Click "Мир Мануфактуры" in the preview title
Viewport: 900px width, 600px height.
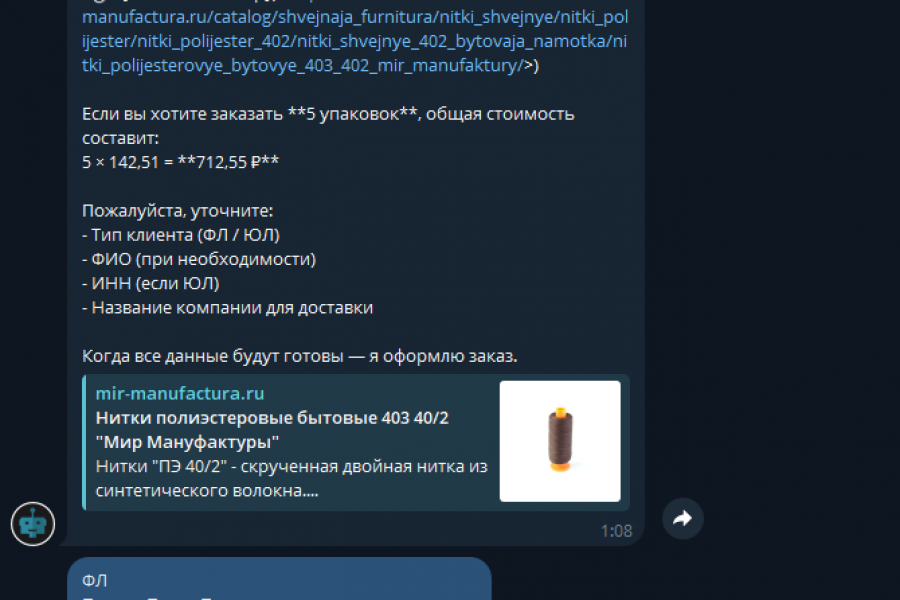click(187, 442)
